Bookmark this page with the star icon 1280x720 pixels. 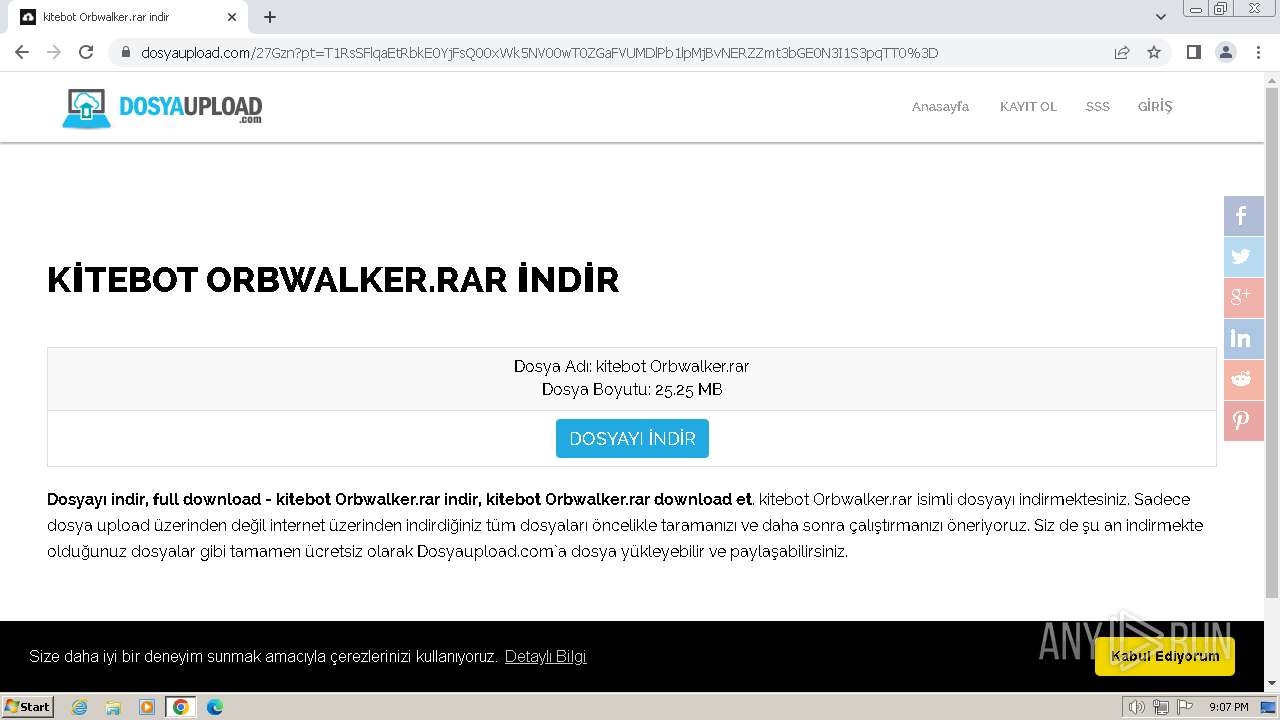pos(1154,52)
